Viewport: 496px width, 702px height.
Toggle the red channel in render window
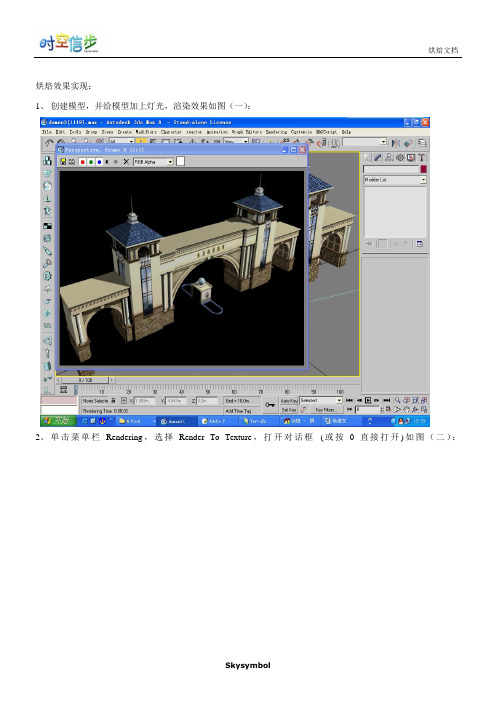tap(82, 162)
